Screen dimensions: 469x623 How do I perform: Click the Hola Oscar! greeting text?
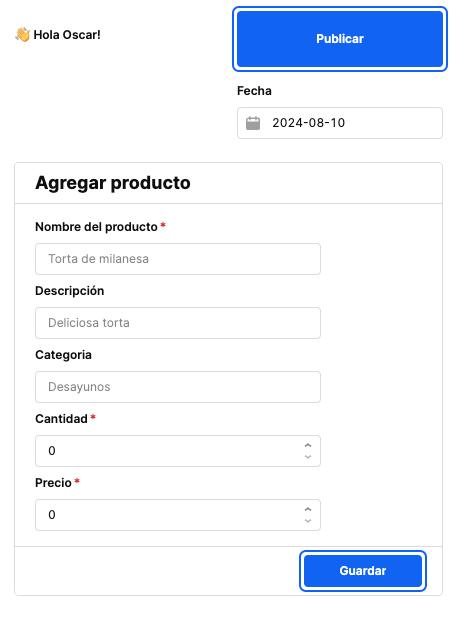67,35
